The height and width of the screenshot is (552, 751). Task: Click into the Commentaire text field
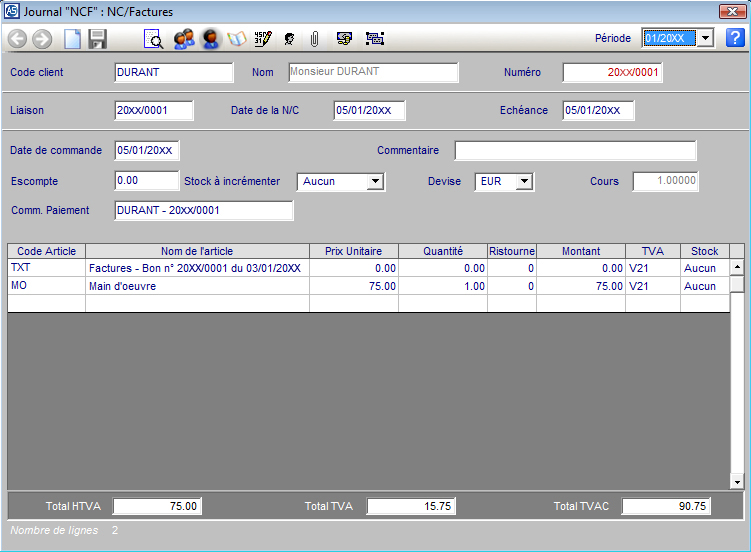tap(575, 151)
